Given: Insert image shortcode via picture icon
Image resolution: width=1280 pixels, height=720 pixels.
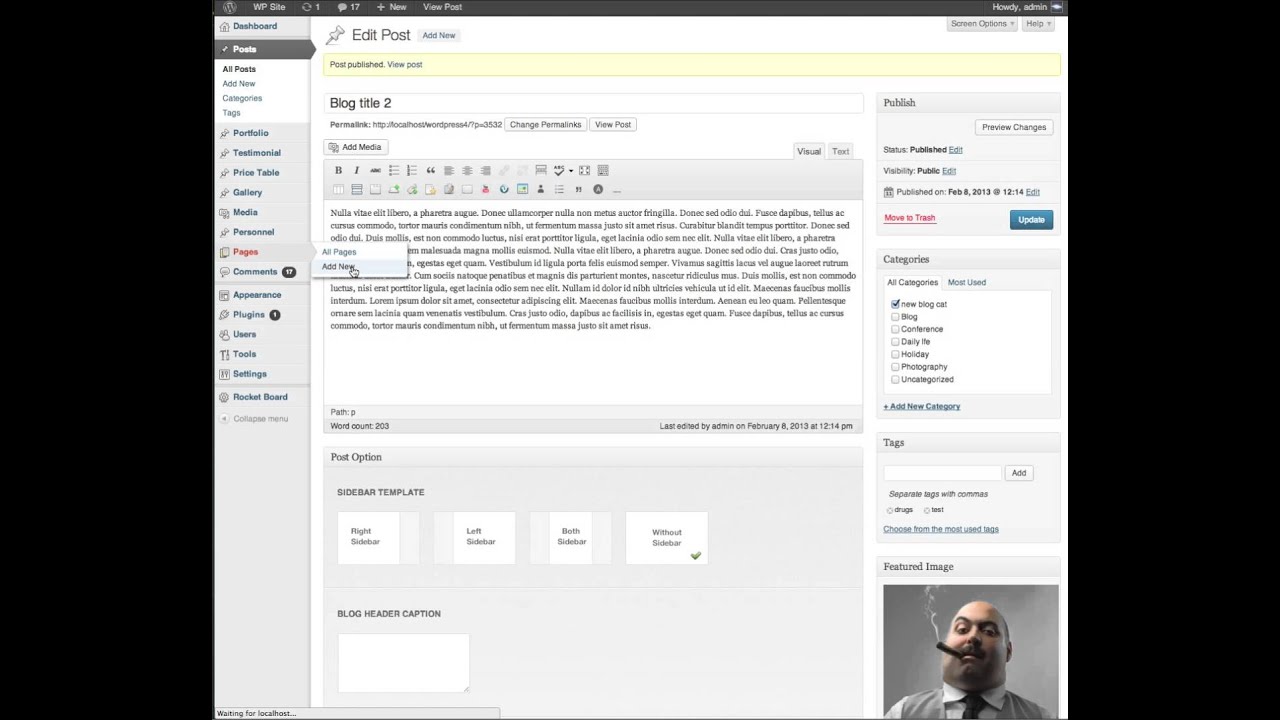Looking at the screenshot, I should click(522, 189).
